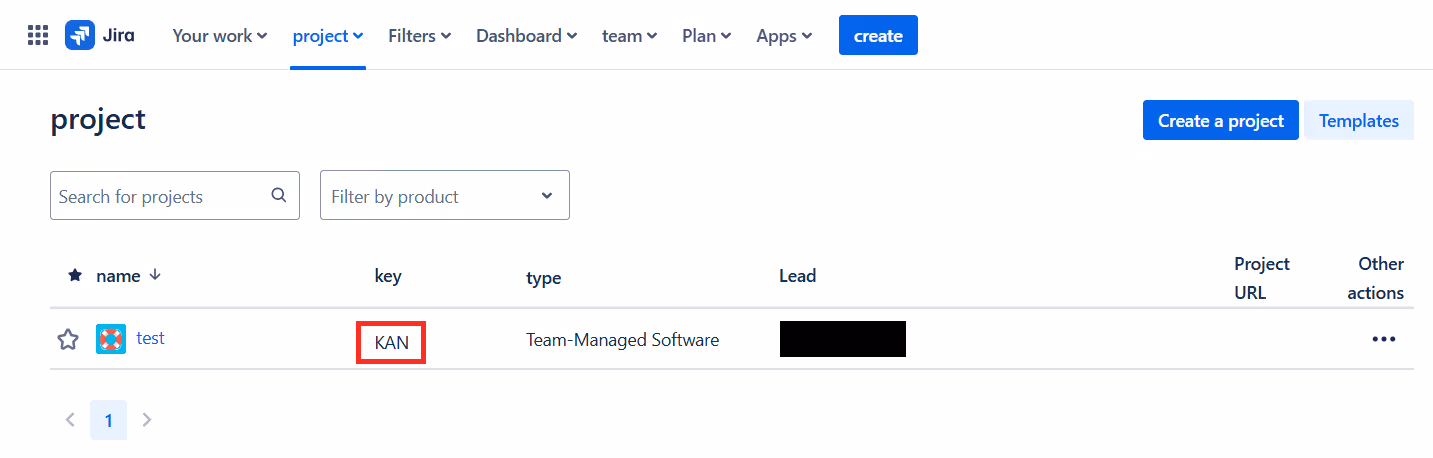Open the team menu
The image size is (1433, 458).
pyautogui.click(x=630, y=36)
